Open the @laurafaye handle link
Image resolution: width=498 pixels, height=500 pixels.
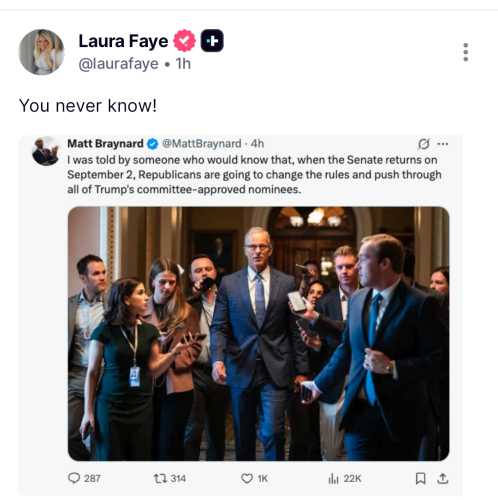click(x=118, y=64)
